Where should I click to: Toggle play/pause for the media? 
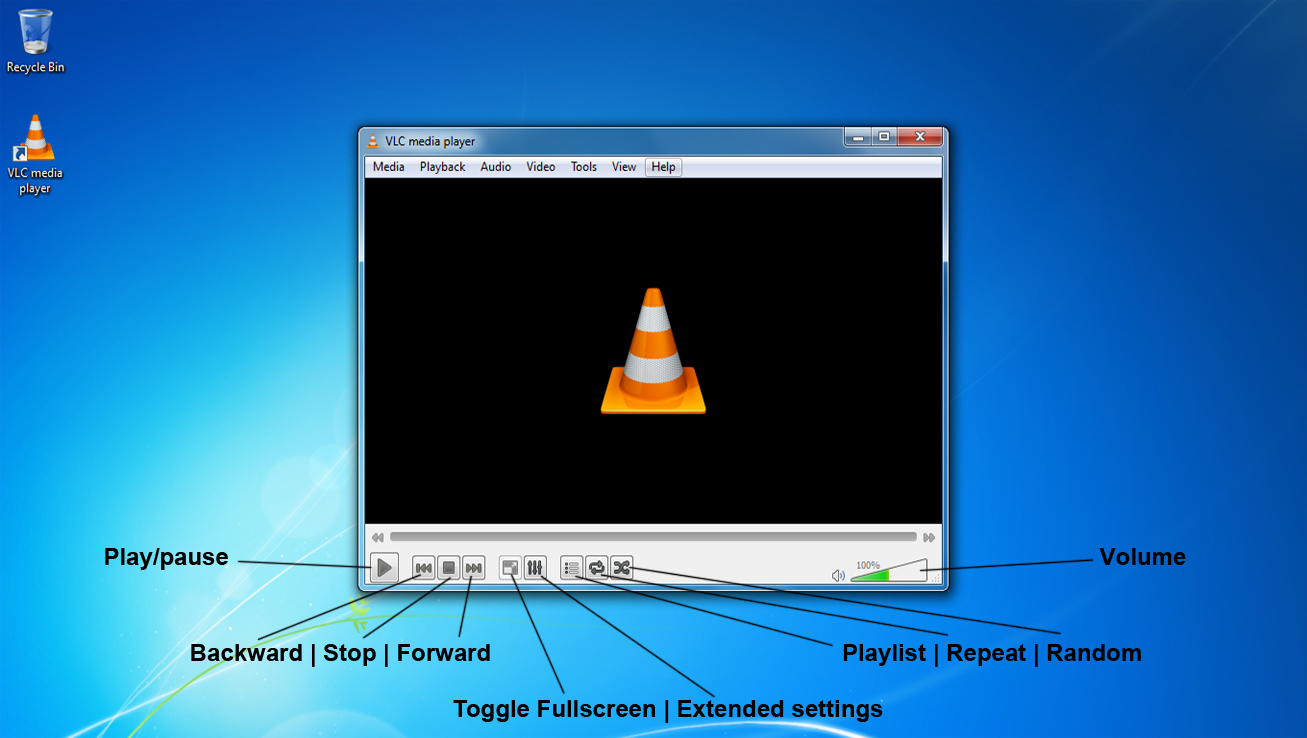click(384, 568)
